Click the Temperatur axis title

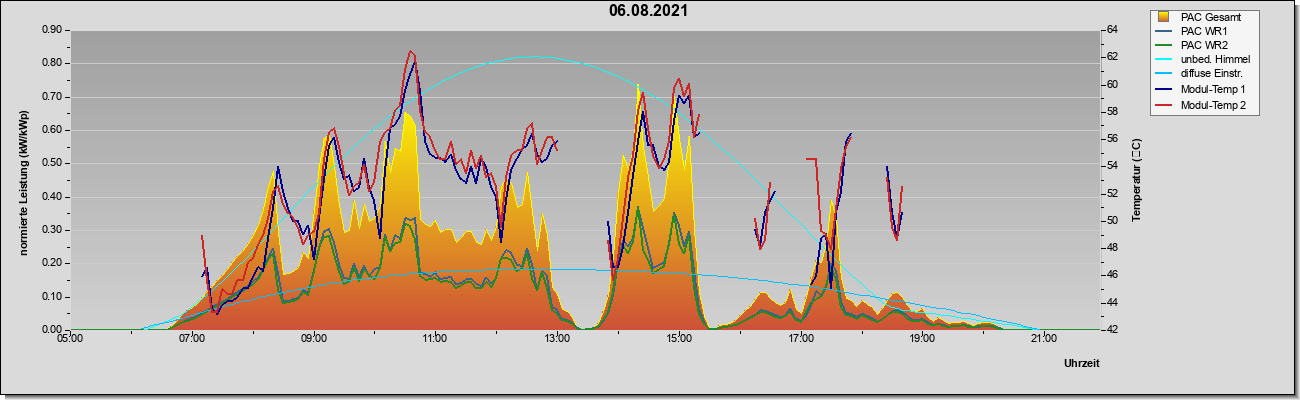(x=1135, y=180)
